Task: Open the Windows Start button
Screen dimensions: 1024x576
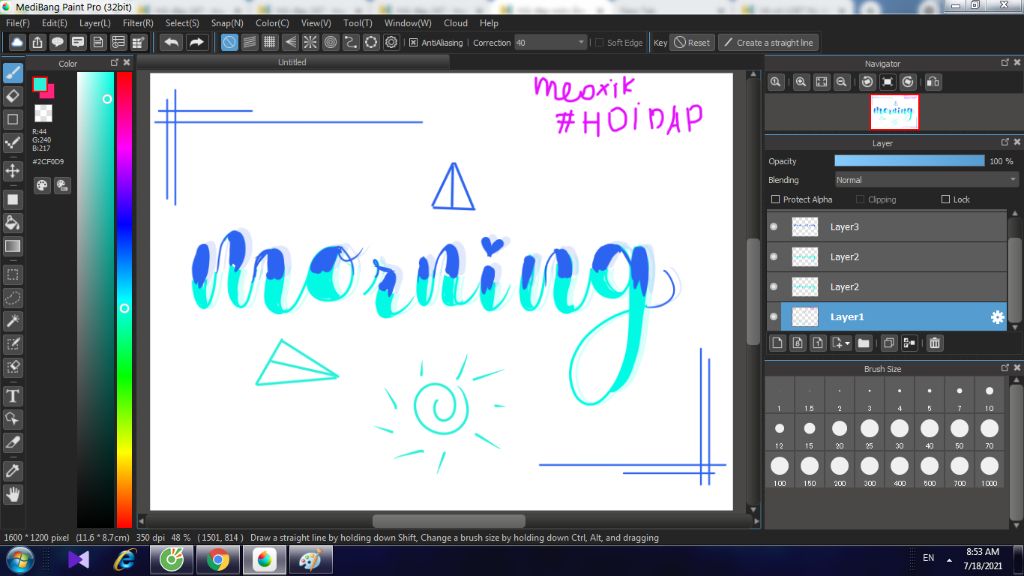Action: pos(20,560)
